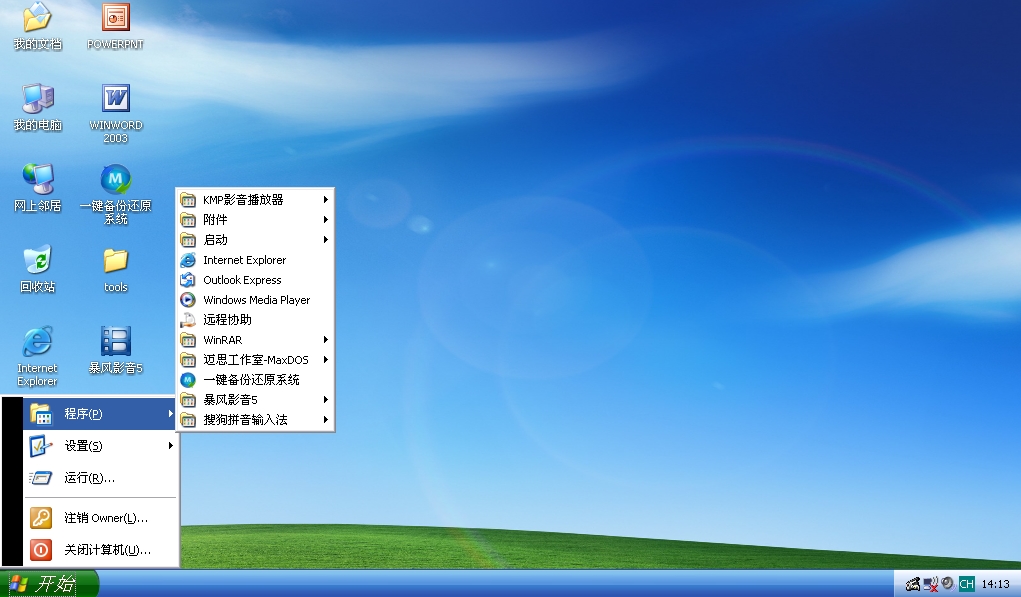The image size is (1021, 597).
Task: Select Windows Media Player from programs menu
Action: point(256,300)
